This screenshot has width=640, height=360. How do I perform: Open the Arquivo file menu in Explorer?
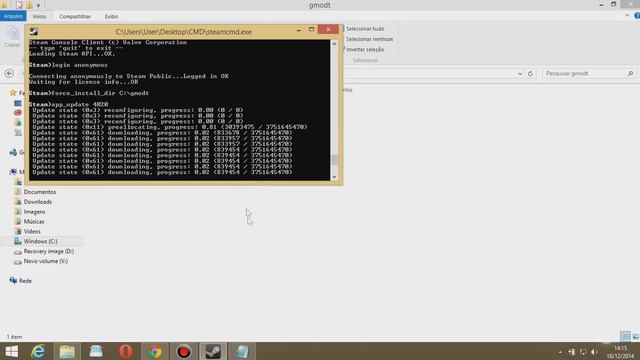click(x=13, y=16)
